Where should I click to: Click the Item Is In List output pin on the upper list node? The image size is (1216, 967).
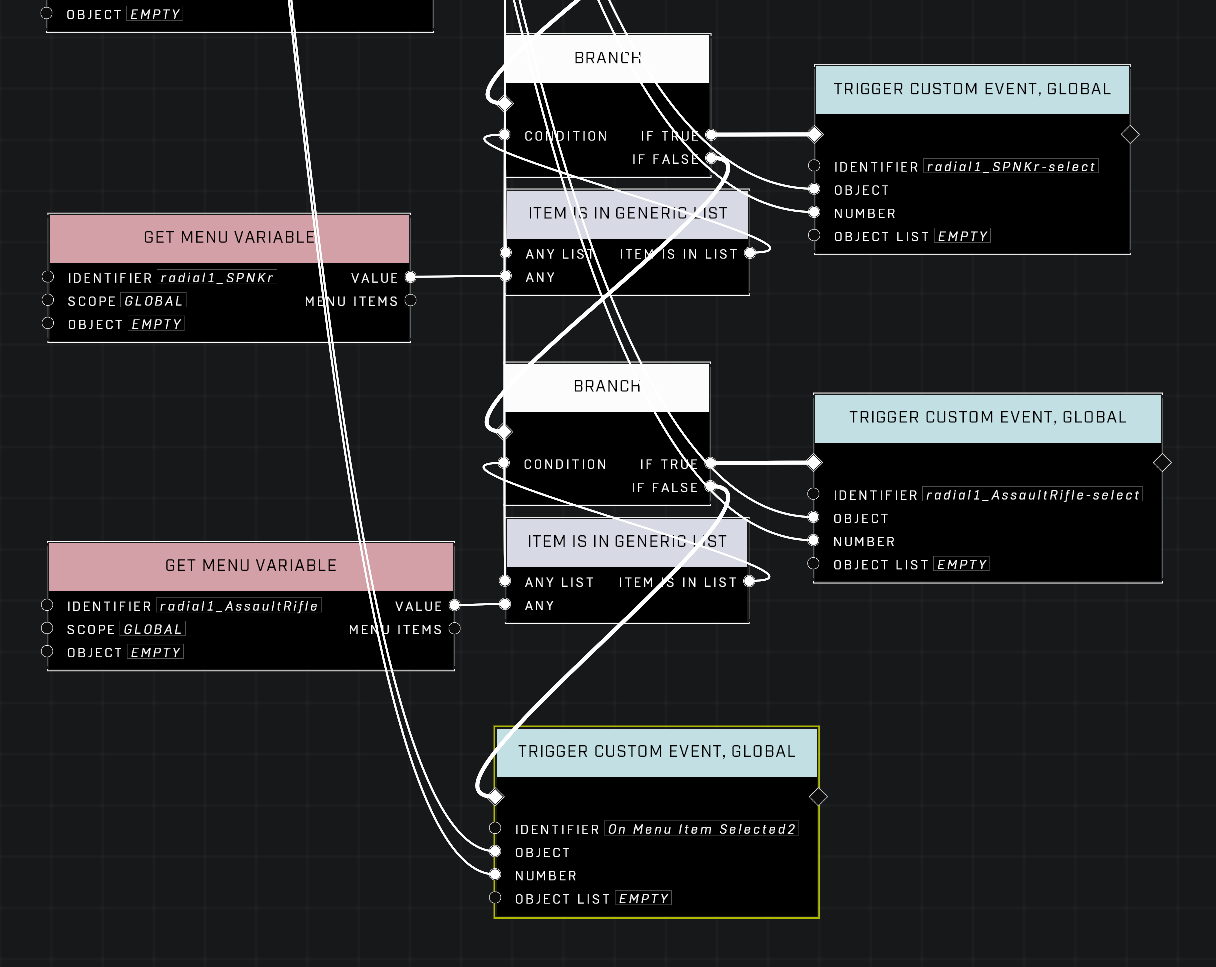pyautogui.click(x=750, y=253)
